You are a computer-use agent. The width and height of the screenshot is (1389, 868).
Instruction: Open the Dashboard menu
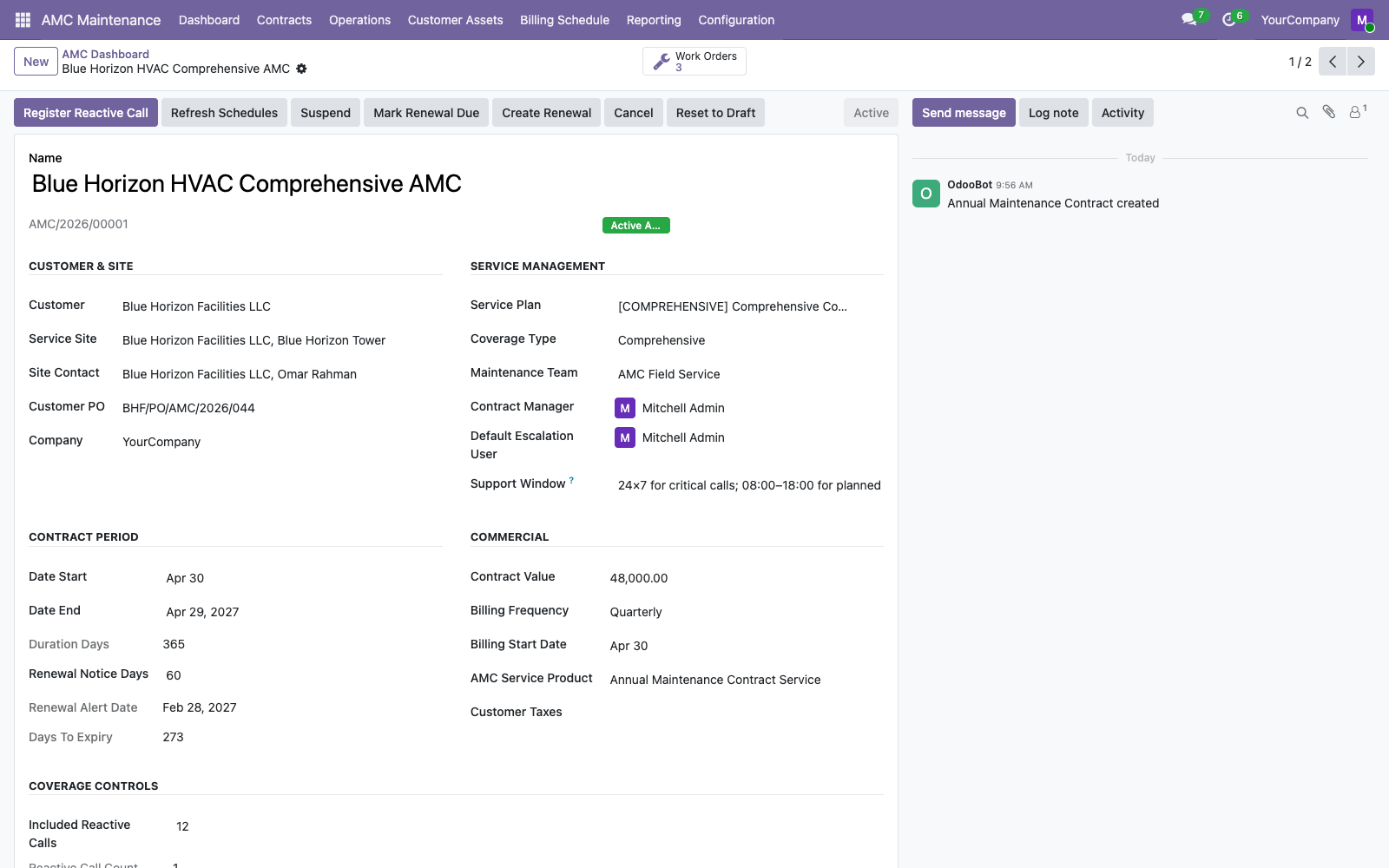[209, 20]
